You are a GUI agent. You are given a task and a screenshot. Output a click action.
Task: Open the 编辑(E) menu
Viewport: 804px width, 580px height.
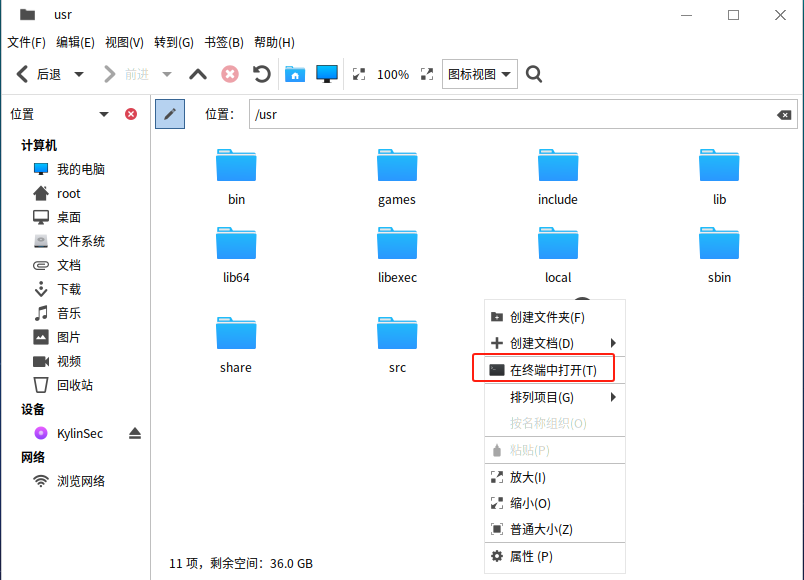tap(75, 42)
